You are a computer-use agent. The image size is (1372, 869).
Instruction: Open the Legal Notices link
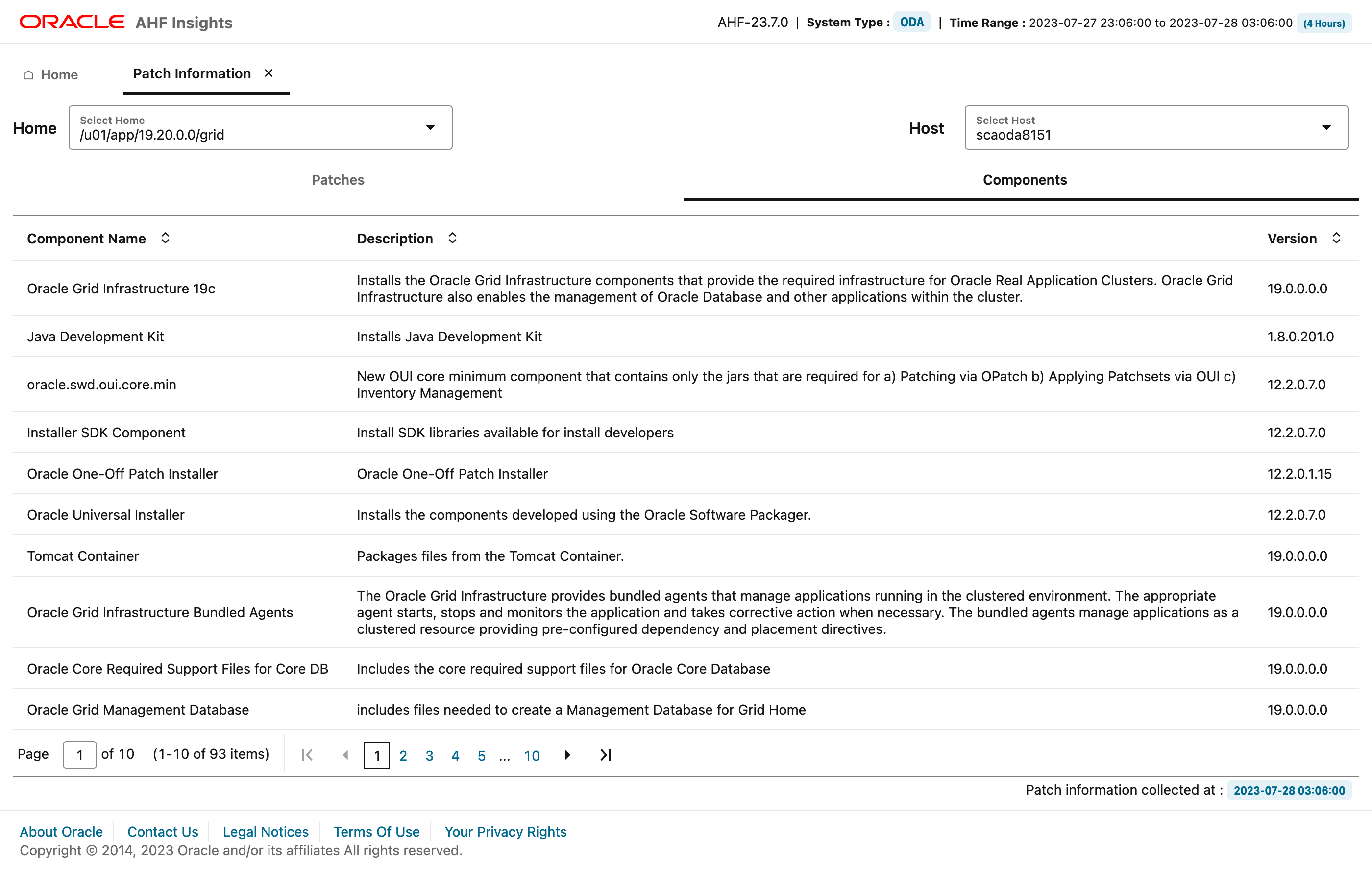point(266,832)
